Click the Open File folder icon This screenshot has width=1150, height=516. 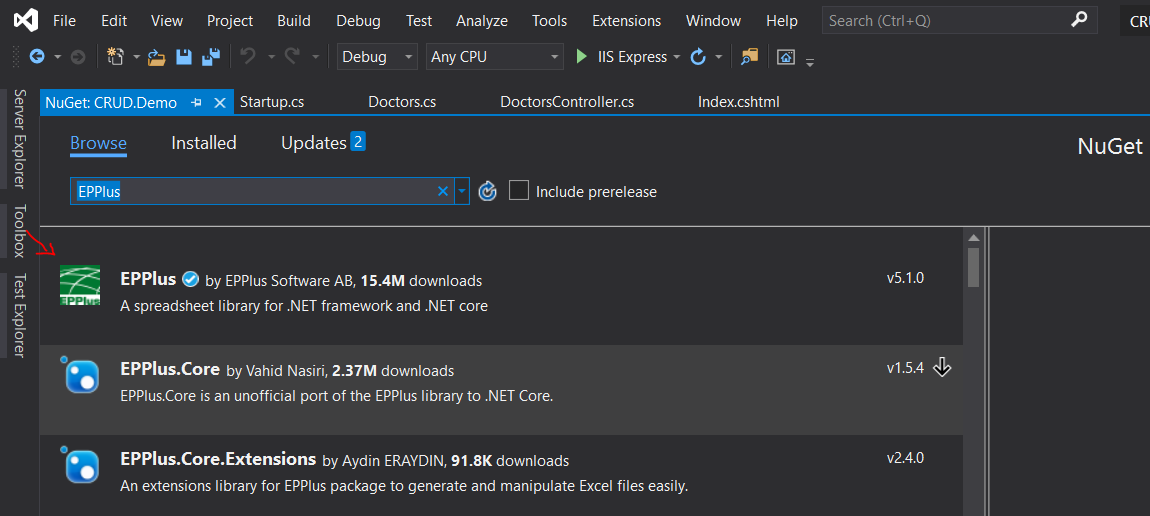[156, 56]
